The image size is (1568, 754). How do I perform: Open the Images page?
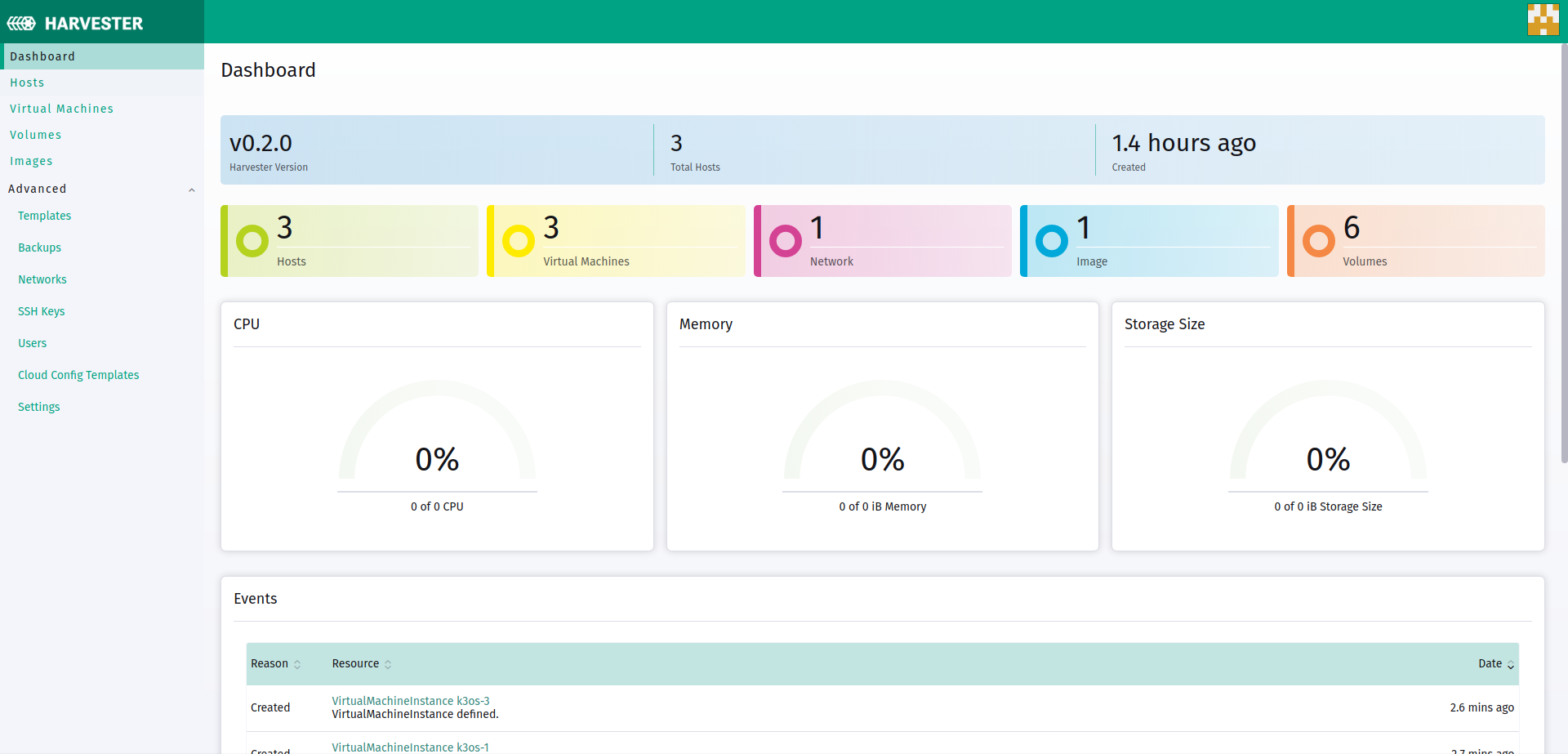click(31, 161)
